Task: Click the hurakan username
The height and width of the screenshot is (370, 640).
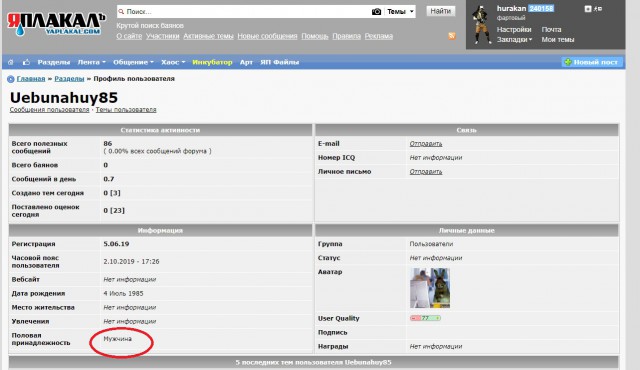Action: (511, 8)
